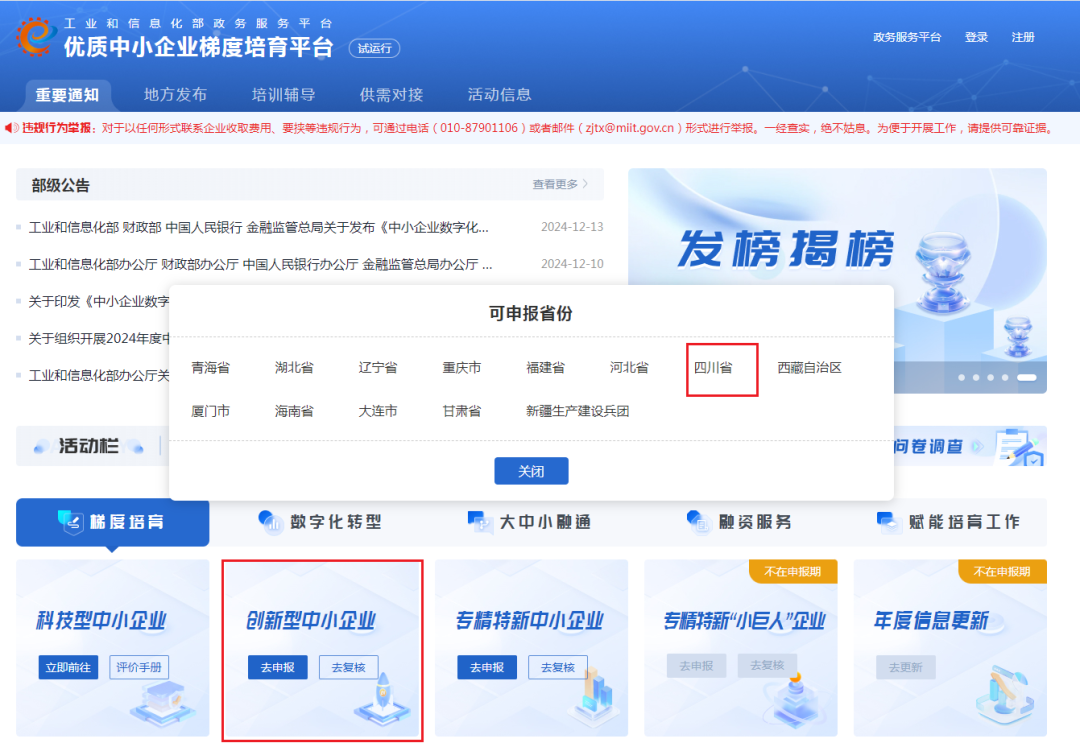Click 不在申报期 badge on 年度信息更新
Image resolution: width=1080 pixels, height=747 pixels.
1002,571
